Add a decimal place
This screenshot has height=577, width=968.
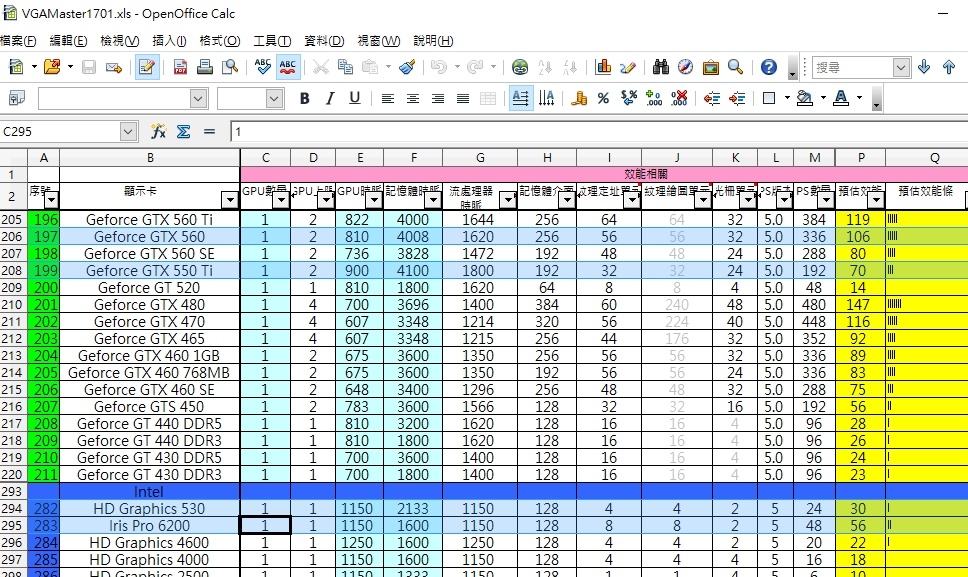(x=654, y=98)
